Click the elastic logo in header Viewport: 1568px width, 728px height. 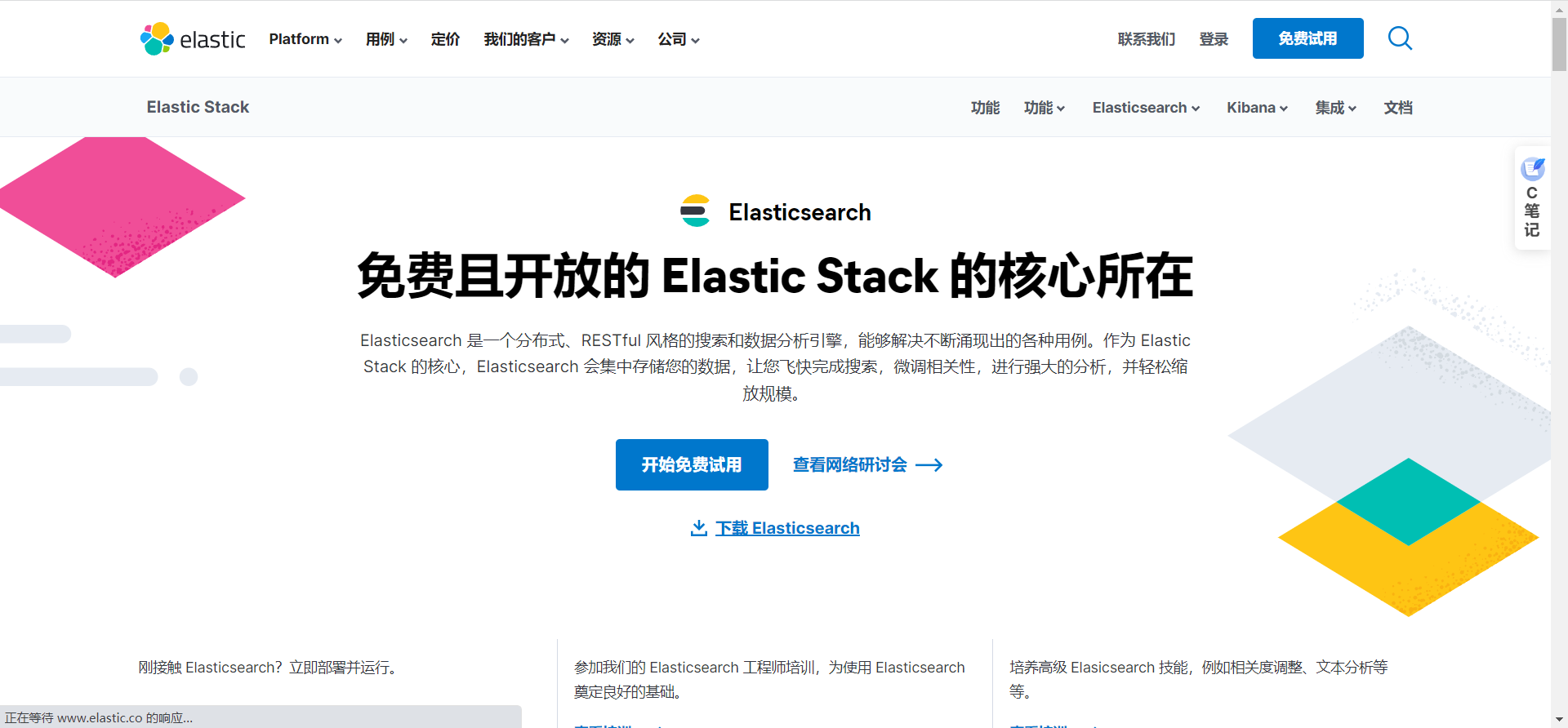[x=193, y=39]
